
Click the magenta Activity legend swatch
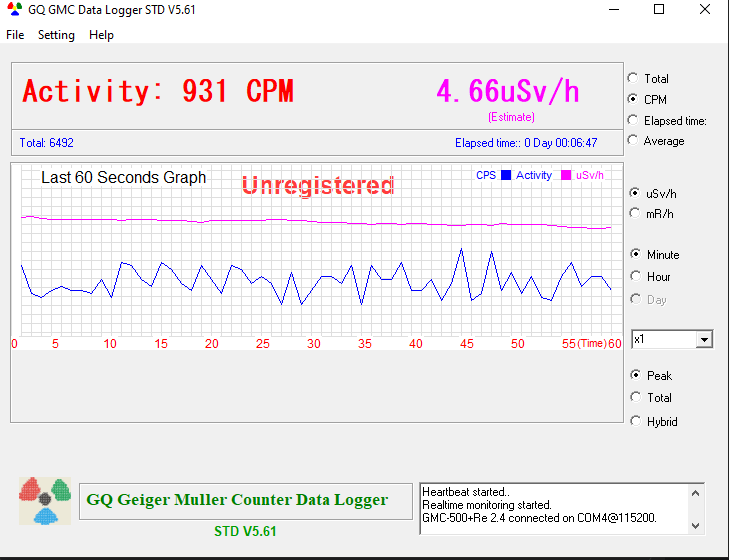point(566,175)
